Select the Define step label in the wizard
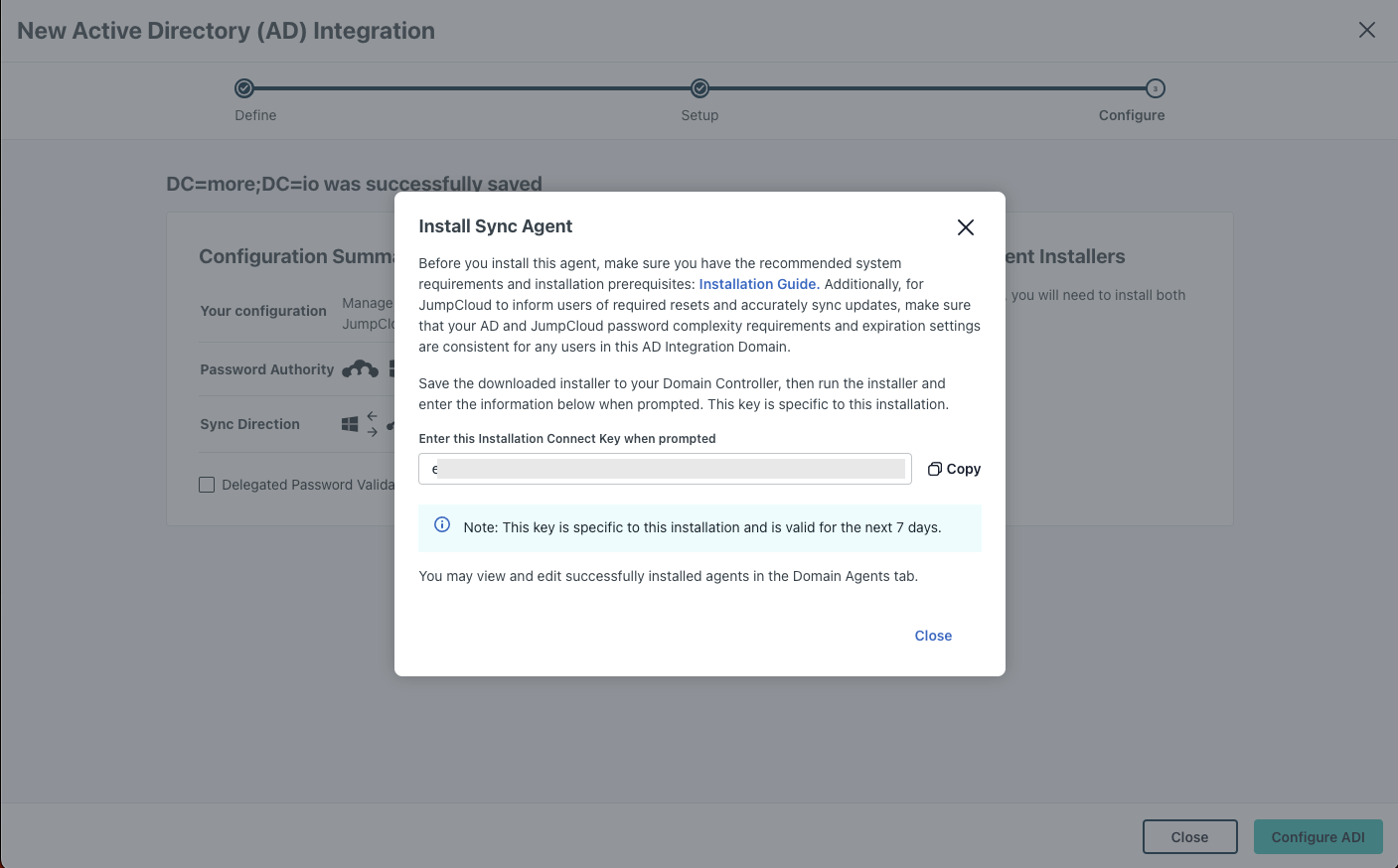 255,114
